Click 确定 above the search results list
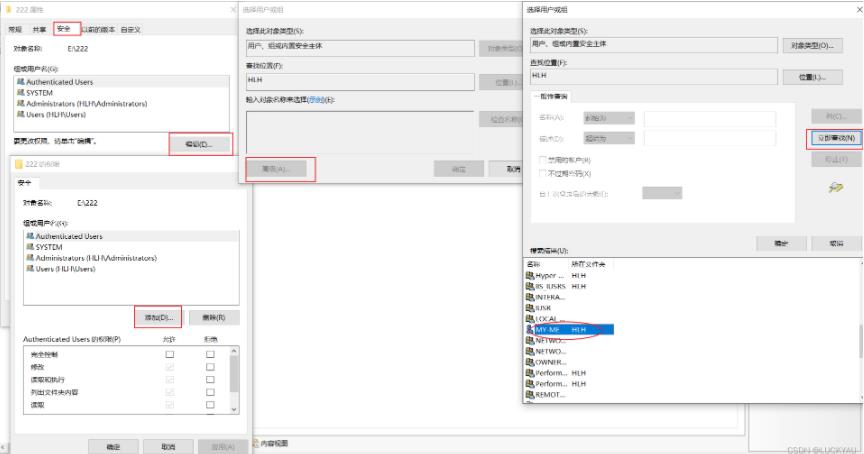Image resolution: width=864 pixels, height=454 pixels. tap(781, 243)
